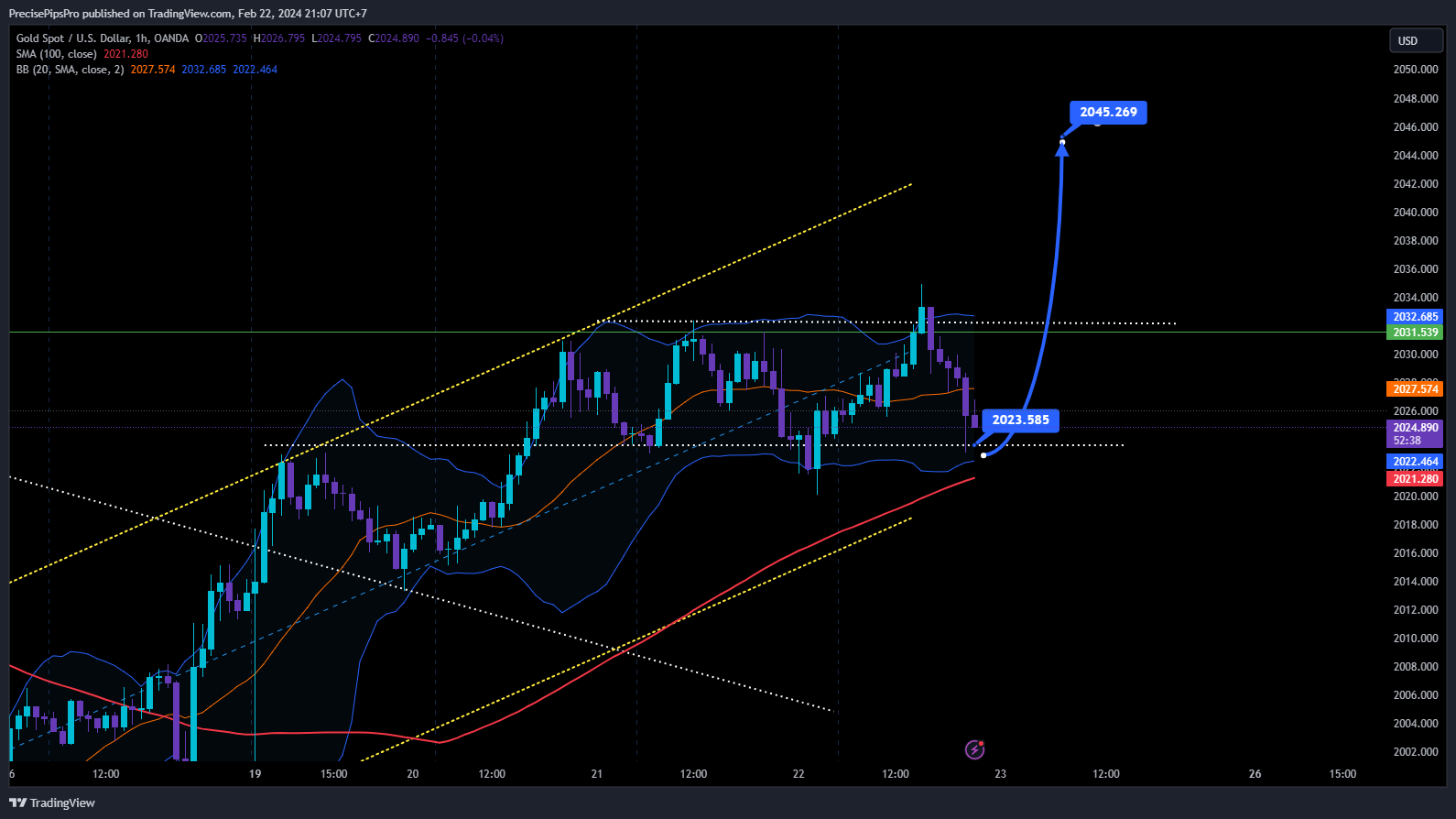Image resolution: width=1456 pixels, height=819 pixels.
Task: Click the 2021.280 red SMA price tag
Action: 1416,479
